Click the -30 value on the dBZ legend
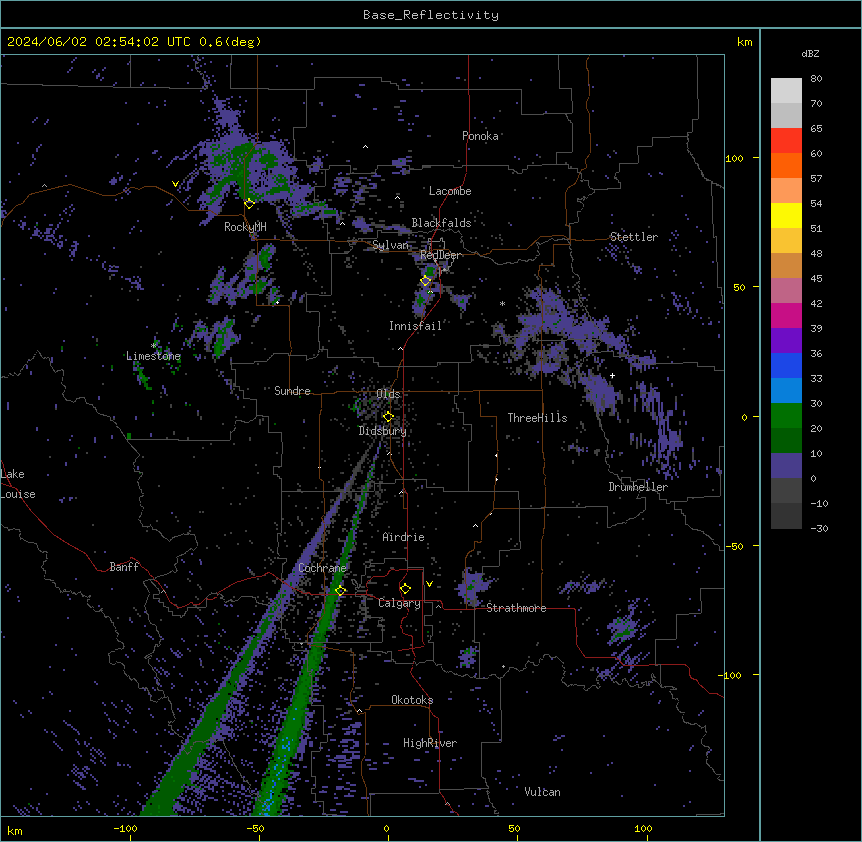 (x=819, y=528)
